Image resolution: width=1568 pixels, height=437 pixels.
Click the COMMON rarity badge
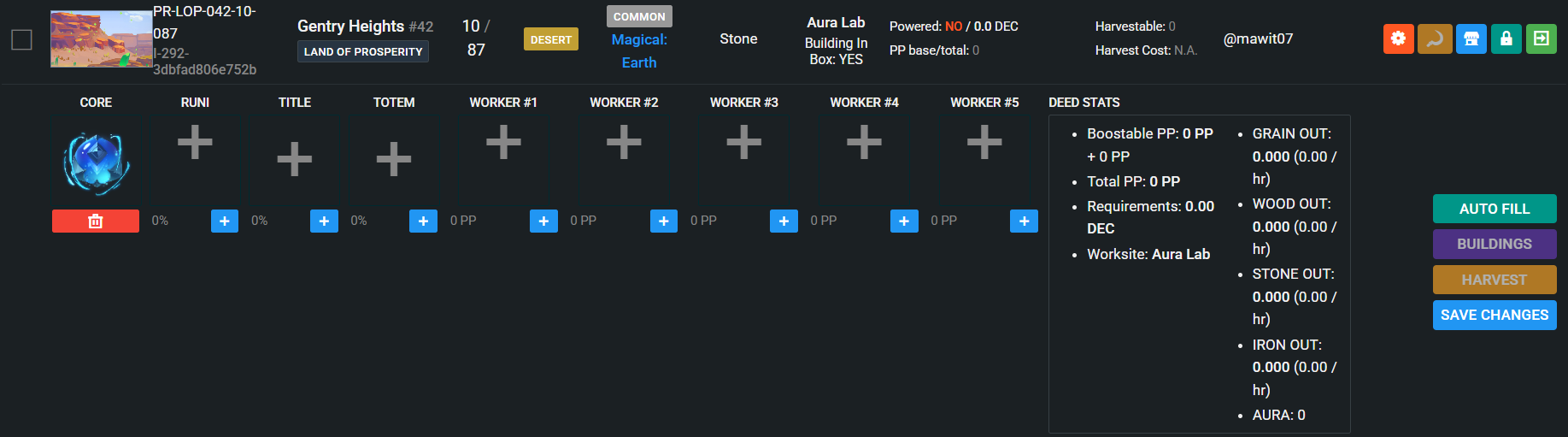coord(639,16)
